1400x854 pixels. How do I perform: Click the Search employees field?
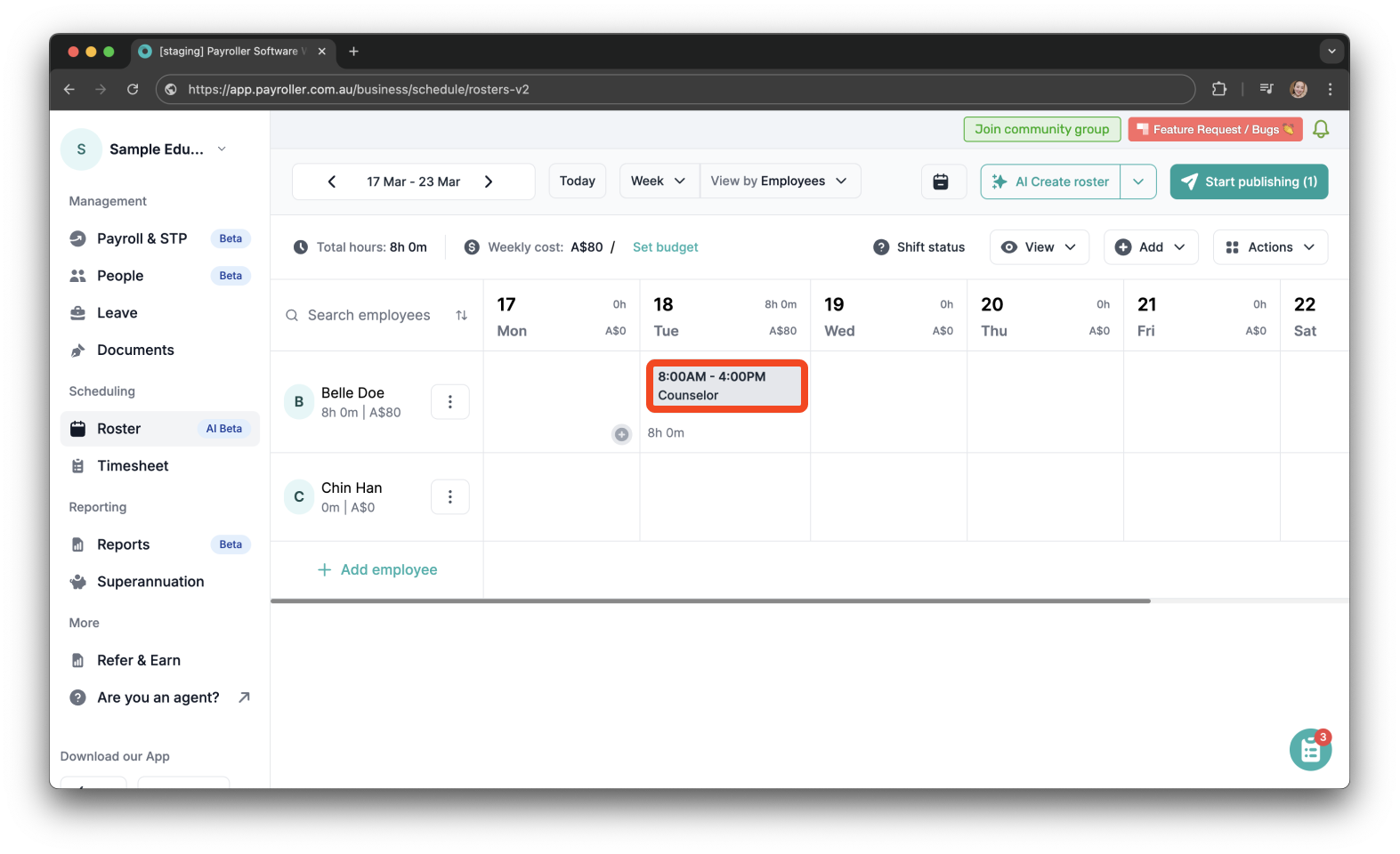point(368,315)
